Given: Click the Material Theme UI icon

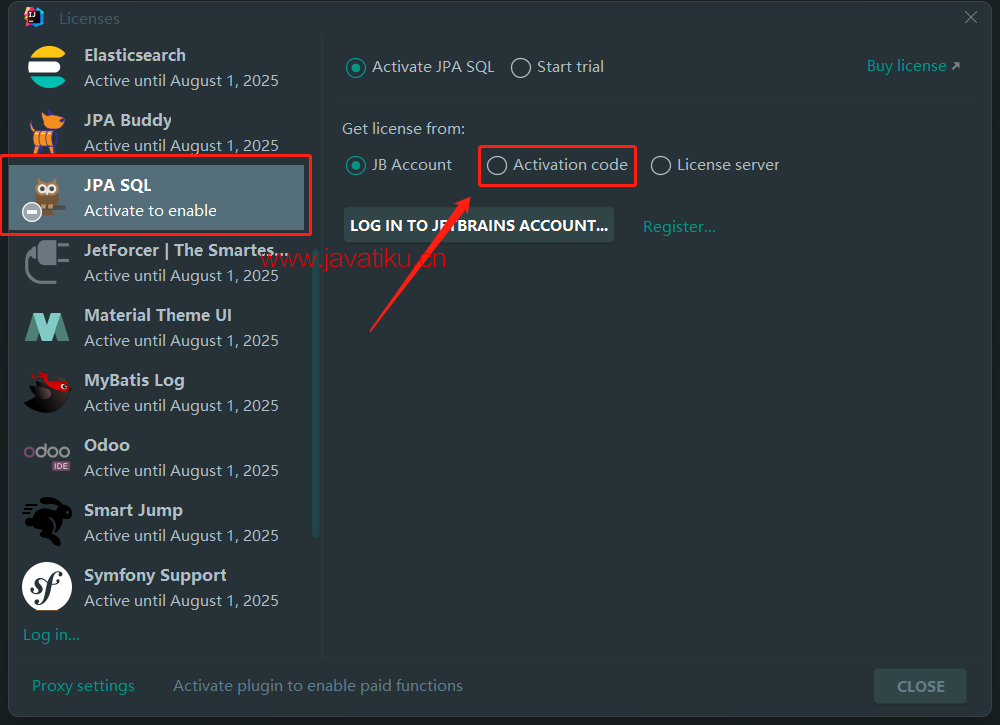Looking at the screenshot, I should coord(47,328).
